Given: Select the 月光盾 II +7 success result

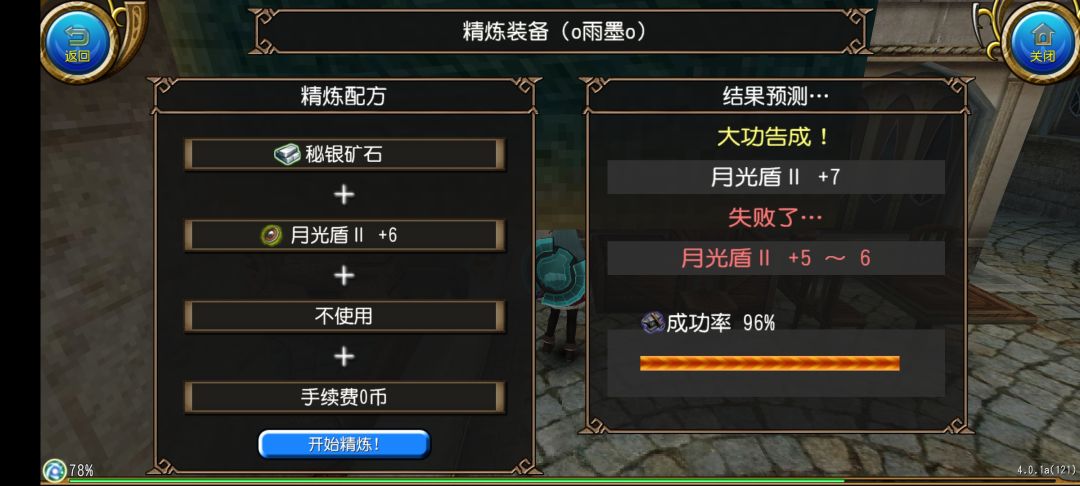Looking at the screenshot, I should (x=776, y=177).
